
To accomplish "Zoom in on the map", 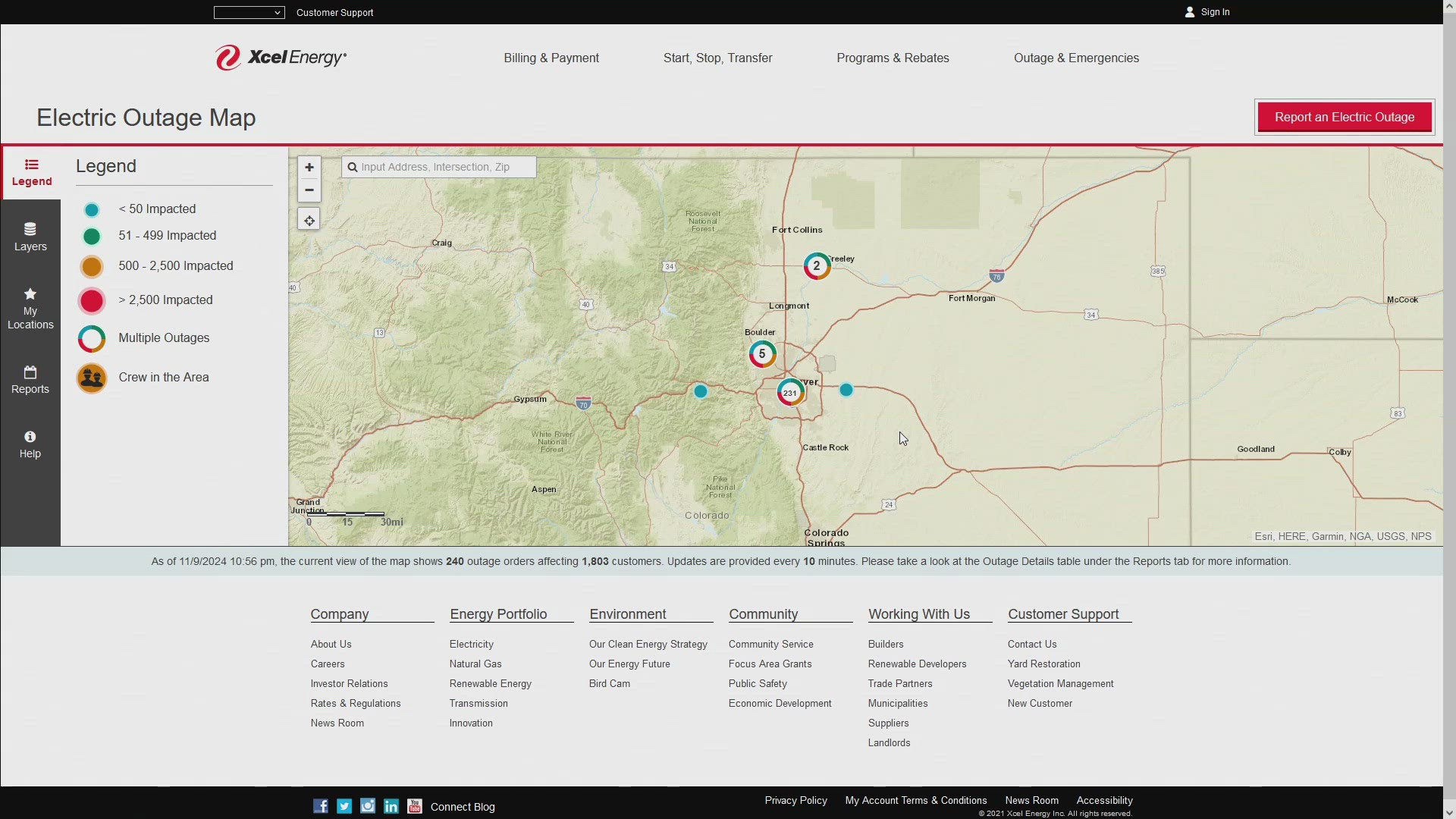I will (x=309, y=168).
